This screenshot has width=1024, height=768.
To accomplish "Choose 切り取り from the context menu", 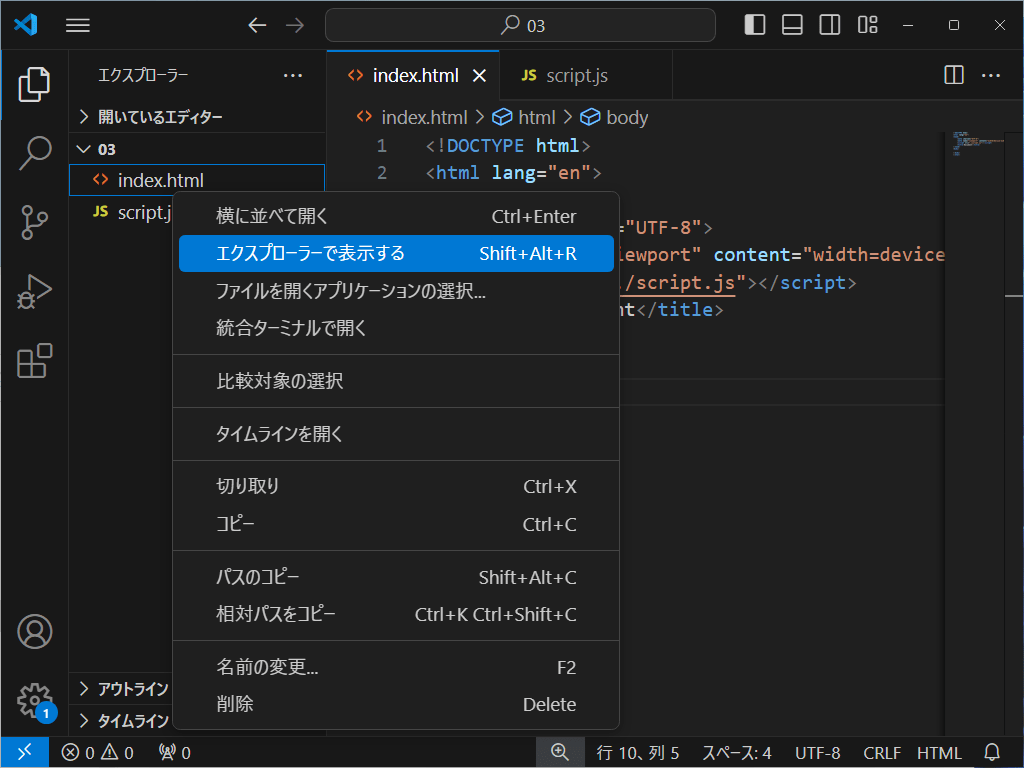I will point(396,487).
